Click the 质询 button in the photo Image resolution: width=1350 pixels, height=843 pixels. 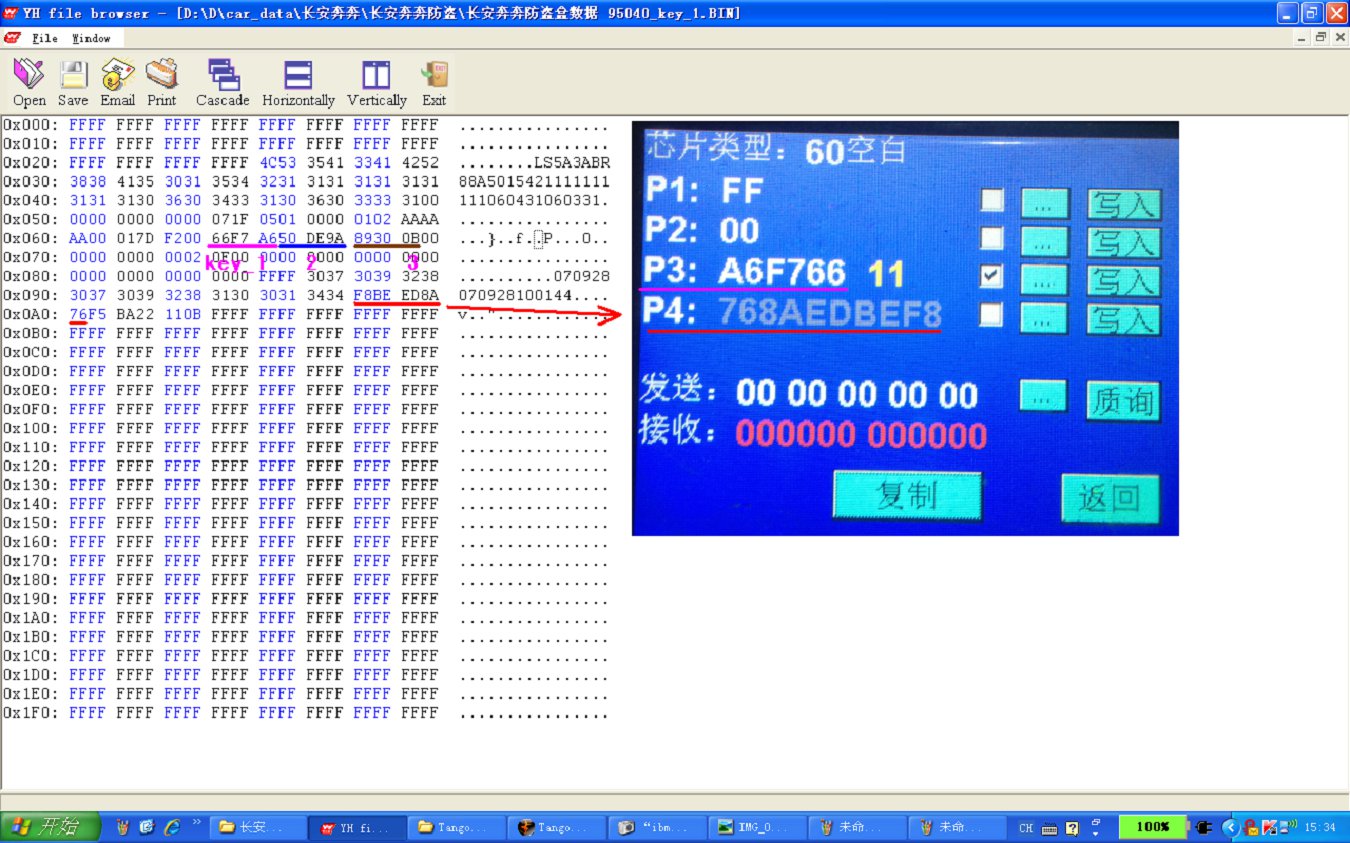(x=1123, y=401)
